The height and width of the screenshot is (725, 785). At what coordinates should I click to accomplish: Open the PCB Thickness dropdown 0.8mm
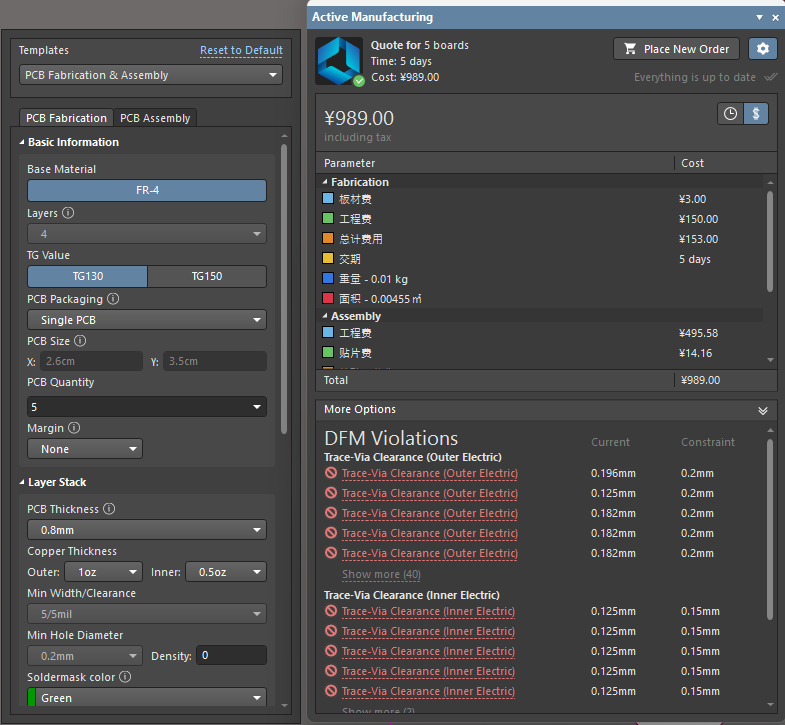click(x=147, y=530)
